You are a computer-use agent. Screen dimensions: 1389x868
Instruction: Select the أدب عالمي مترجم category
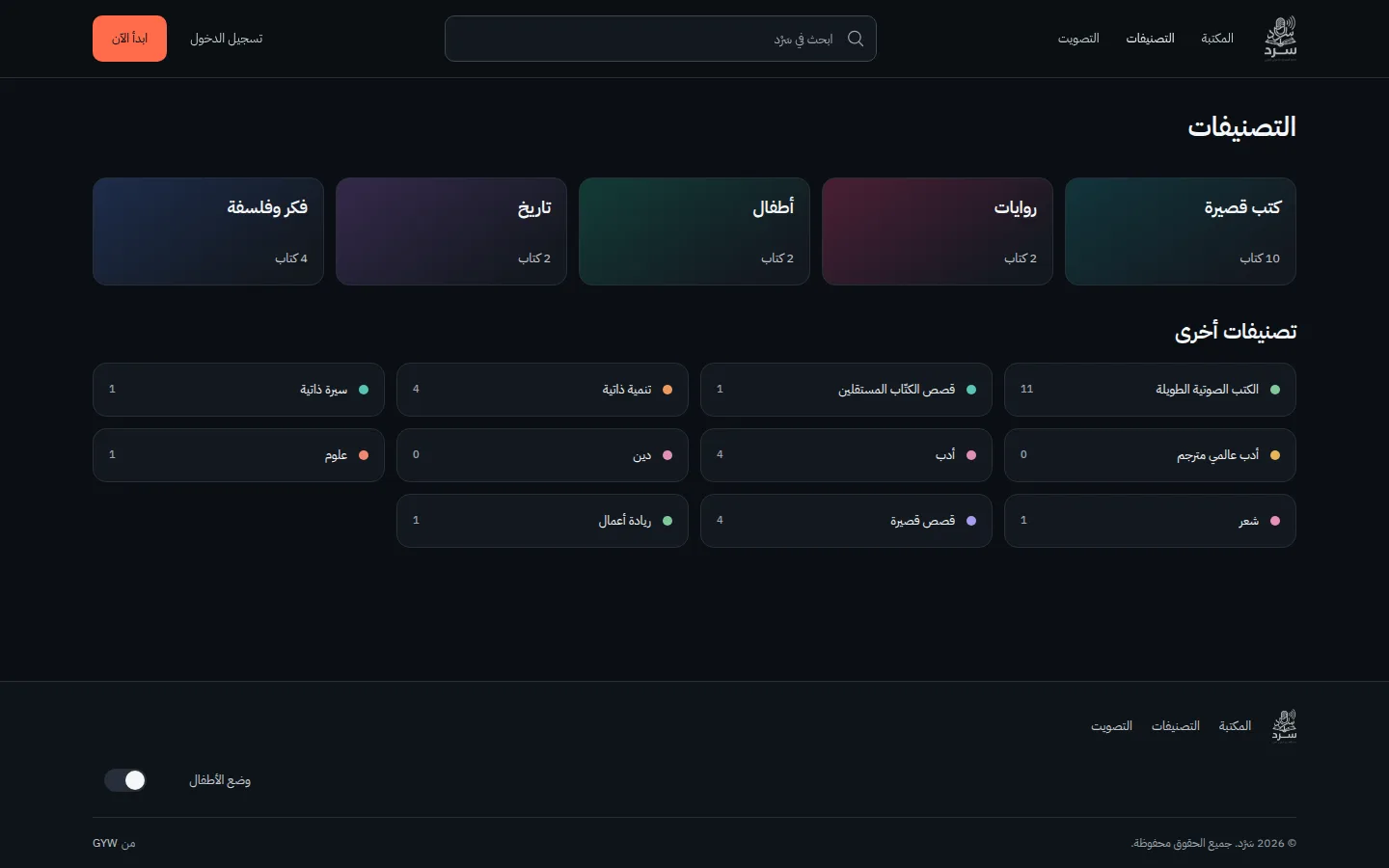(1150, 455)
